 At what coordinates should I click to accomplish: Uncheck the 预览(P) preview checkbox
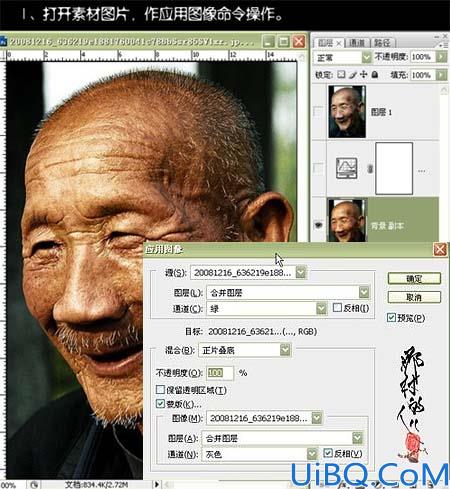coord(391,317)
